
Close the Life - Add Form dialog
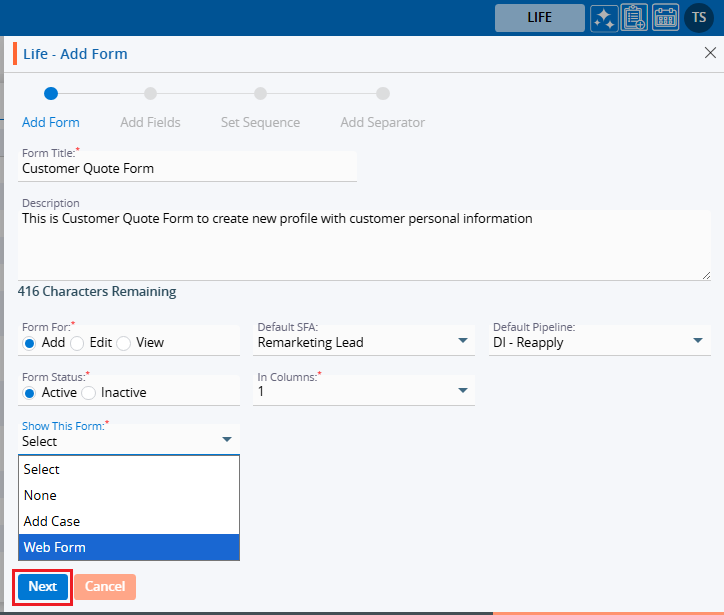(x=710, y=53)
